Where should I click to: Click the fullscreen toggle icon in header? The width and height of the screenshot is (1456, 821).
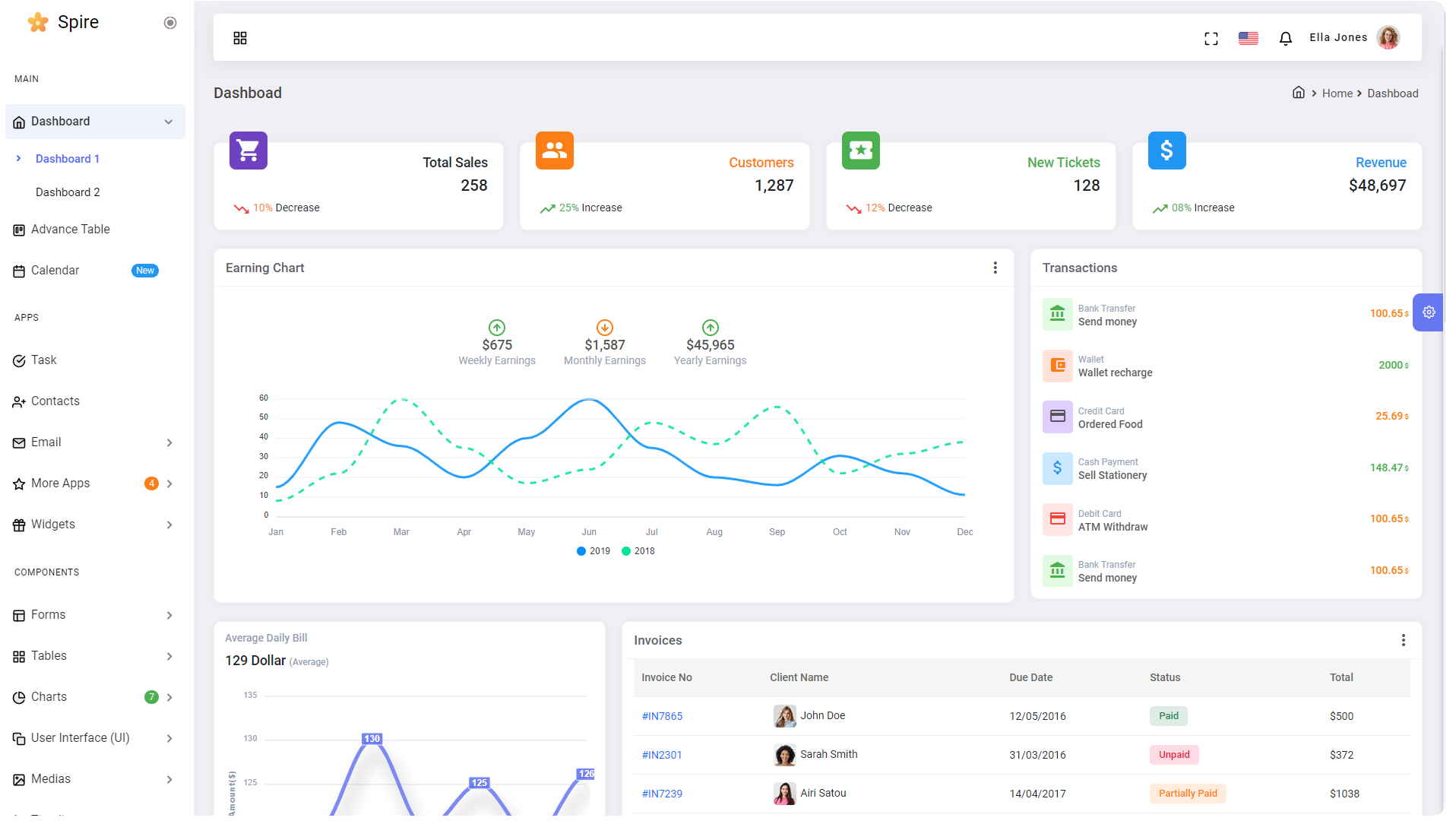pyautogui.click(x=1211, y=39)
